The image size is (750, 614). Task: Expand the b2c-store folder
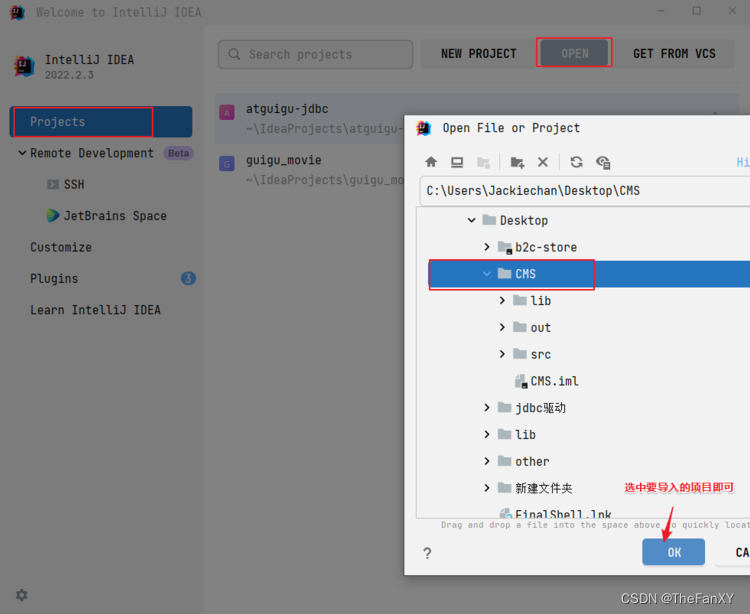487,247
